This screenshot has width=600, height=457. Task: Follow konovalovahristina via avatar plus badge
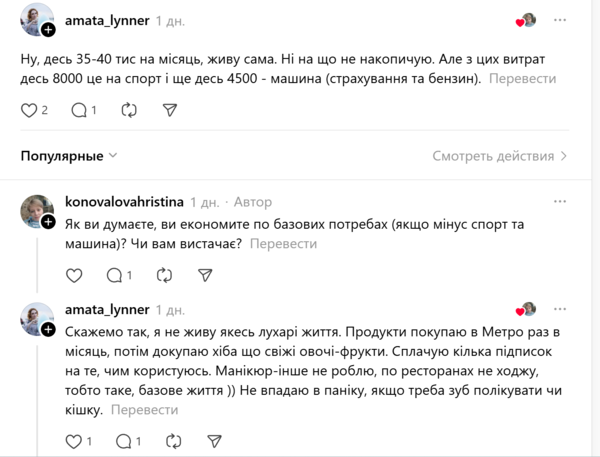point(48,222)
